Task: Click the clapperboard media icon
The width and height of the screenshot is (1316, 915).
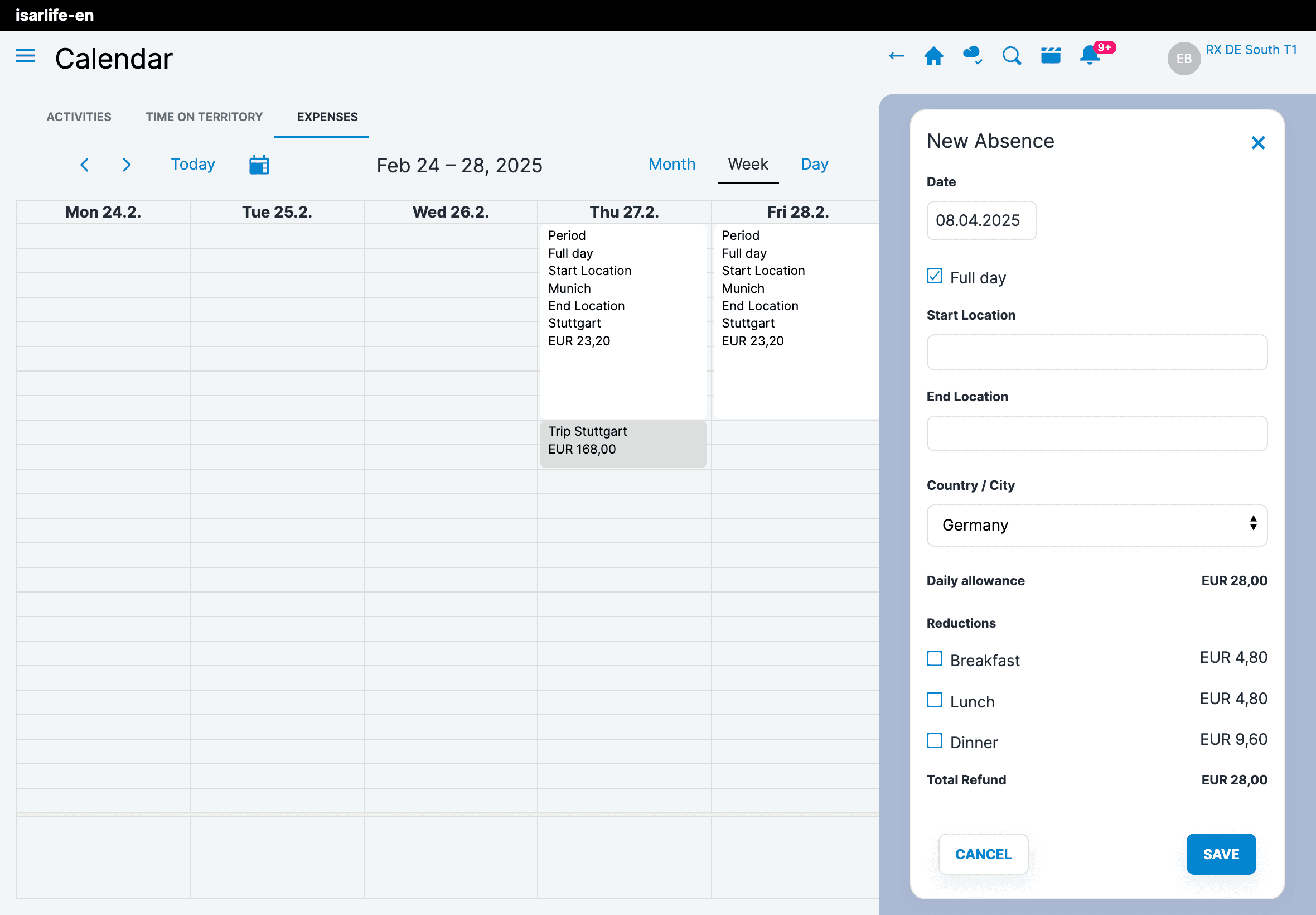Action: [x=1050, y=56]
